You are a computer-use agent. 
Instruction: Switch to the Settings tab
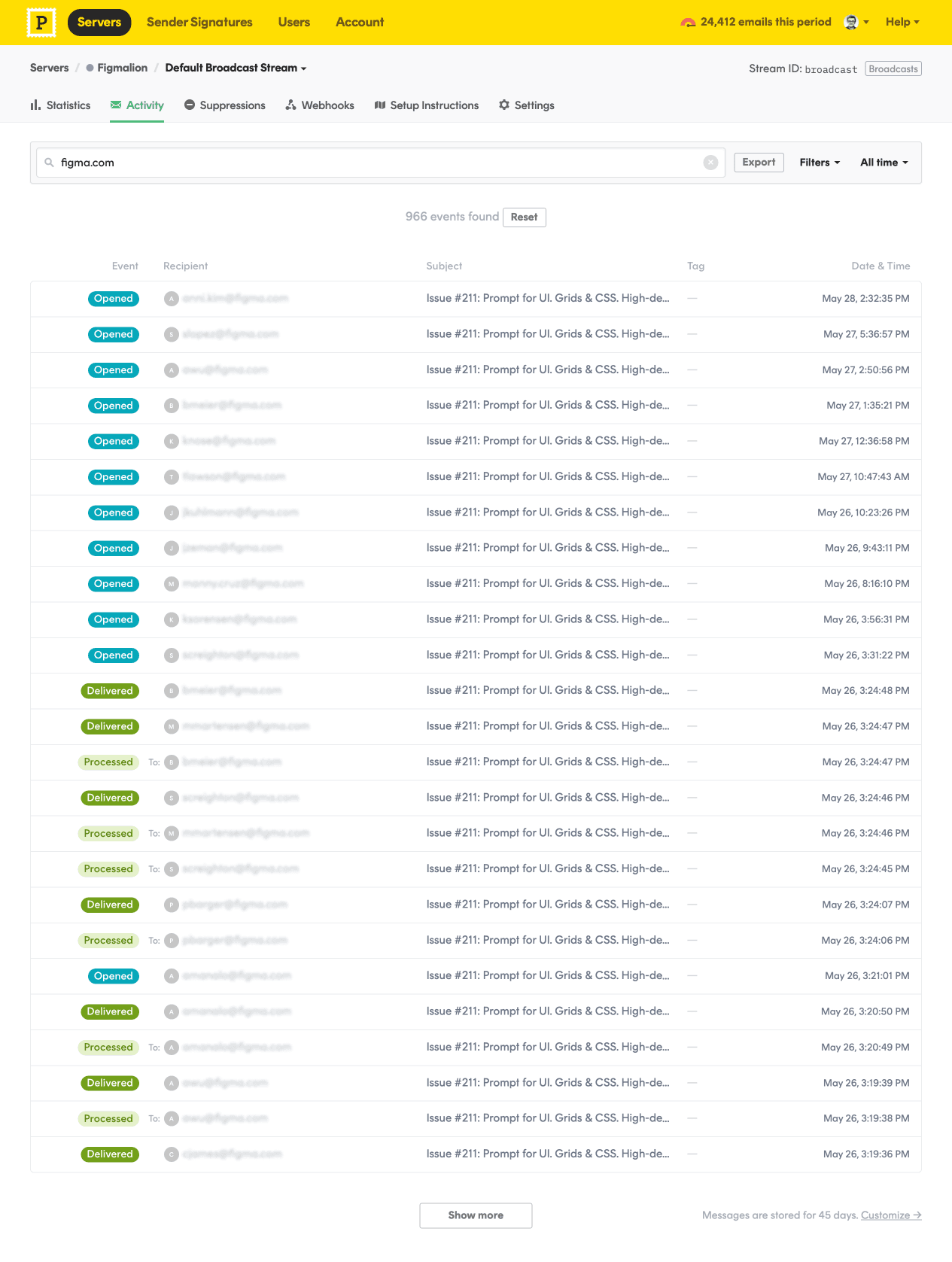527,105
